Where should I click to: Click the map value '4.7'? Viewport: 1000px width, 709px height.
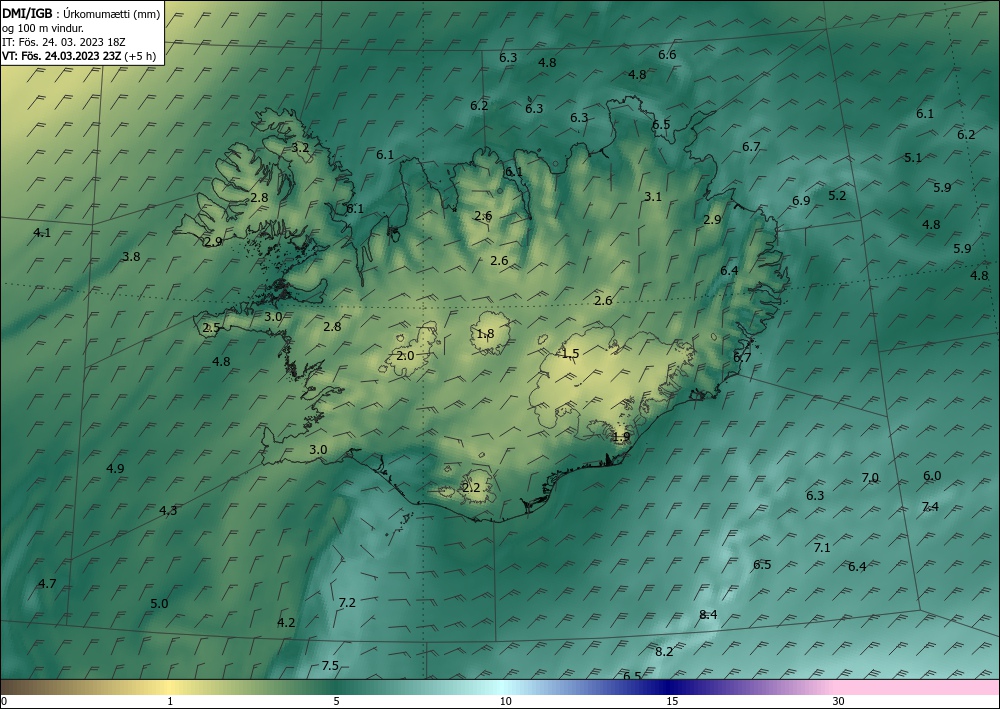pyautogui.click(x=47, y=583)
